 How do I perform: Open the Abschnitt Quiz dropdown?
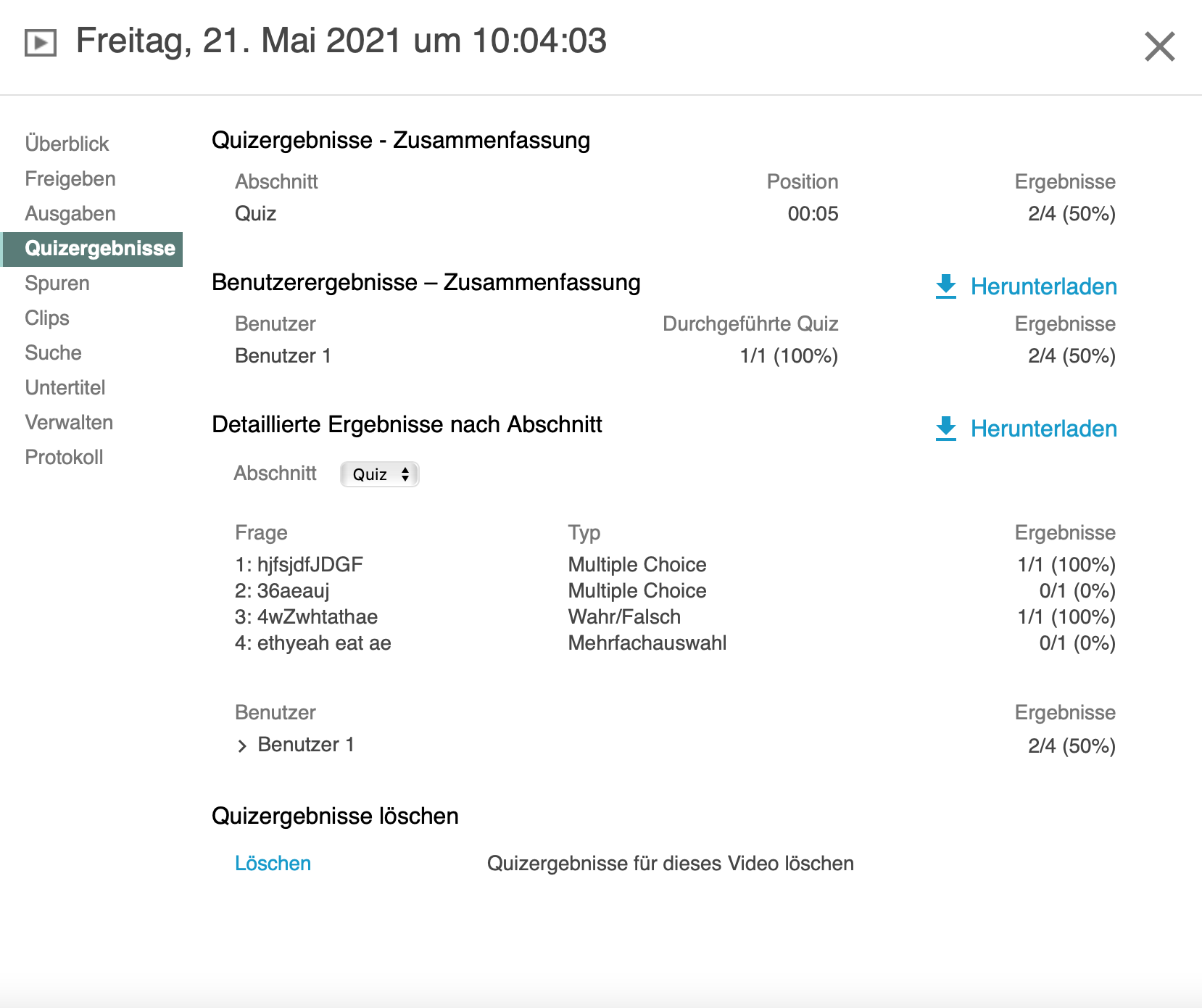pyautogui.click(x=380, y=474)
